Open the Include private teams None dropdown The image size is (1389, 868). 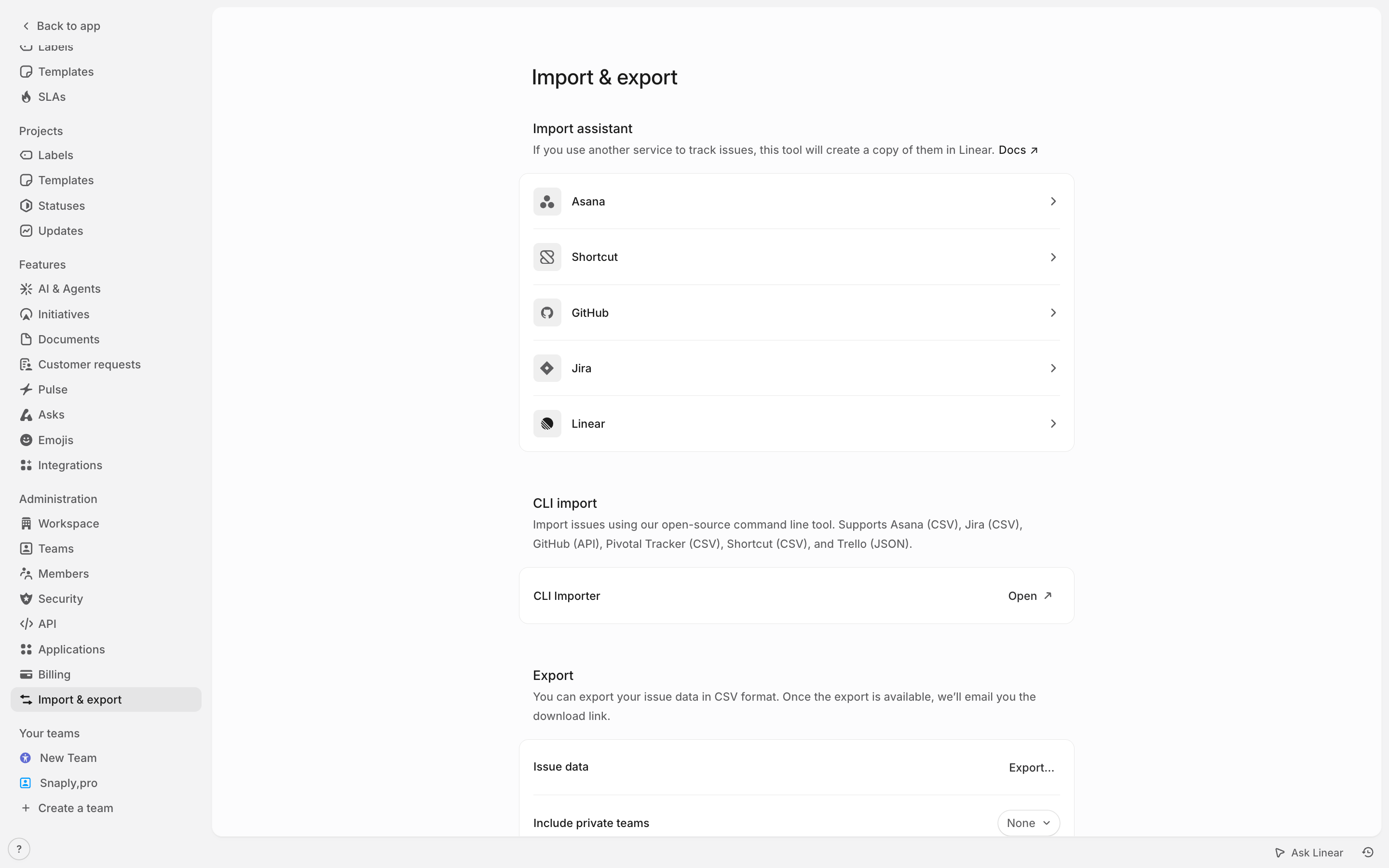tap(1029, 823)
